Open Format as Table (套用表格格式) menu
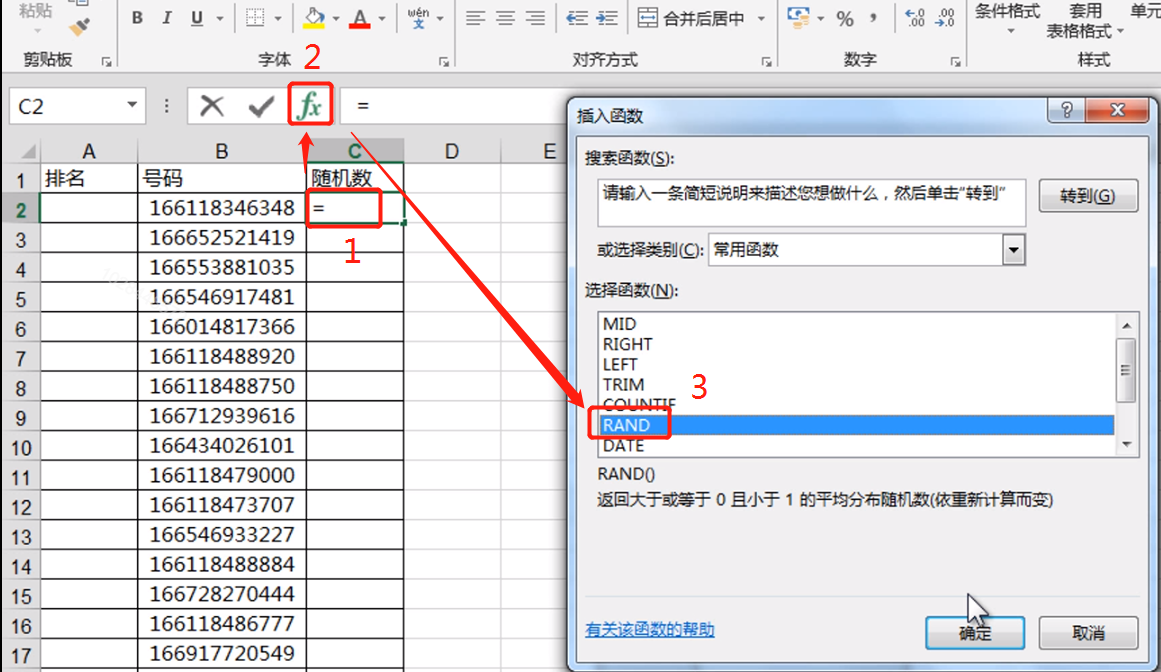Viewport: 1161px width, 672px height. pos(1084,21)
